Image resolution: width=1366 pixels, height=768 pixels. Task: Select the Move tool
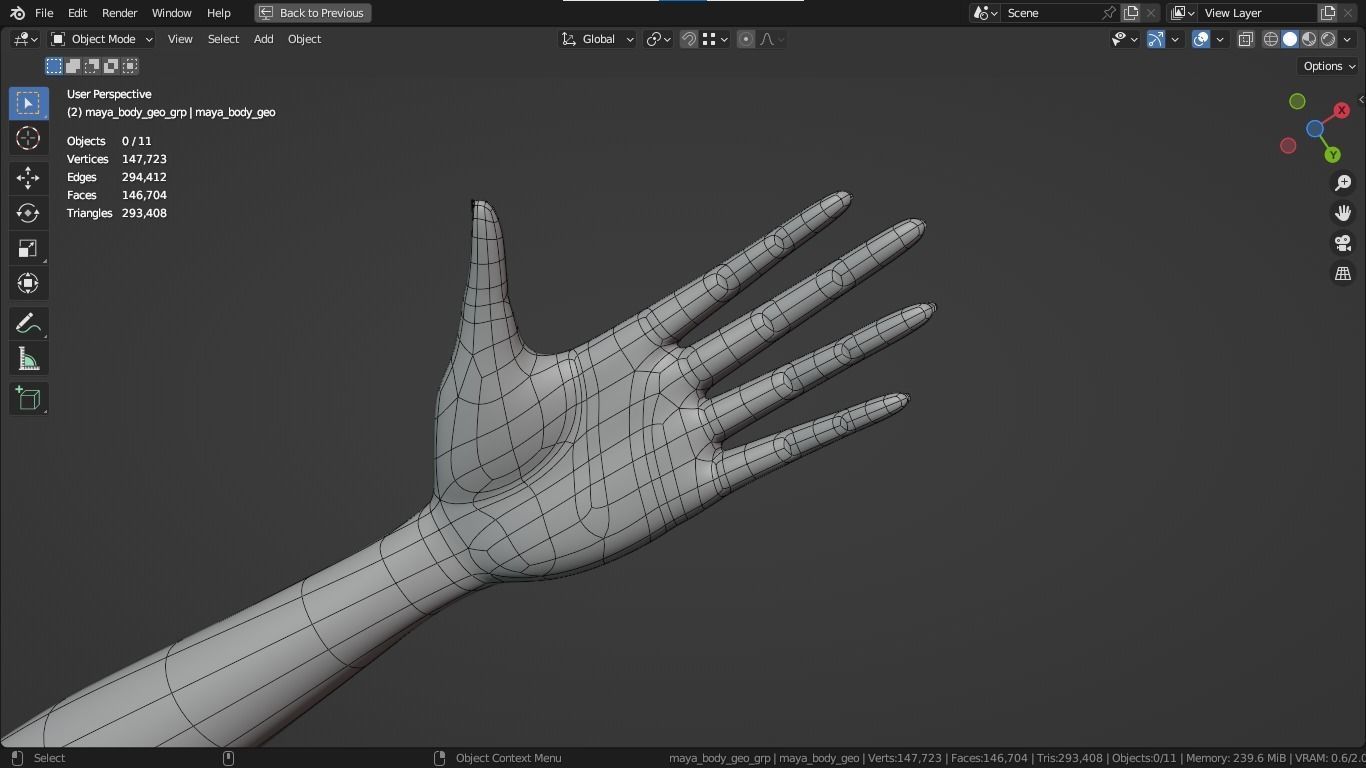(28, 178)
